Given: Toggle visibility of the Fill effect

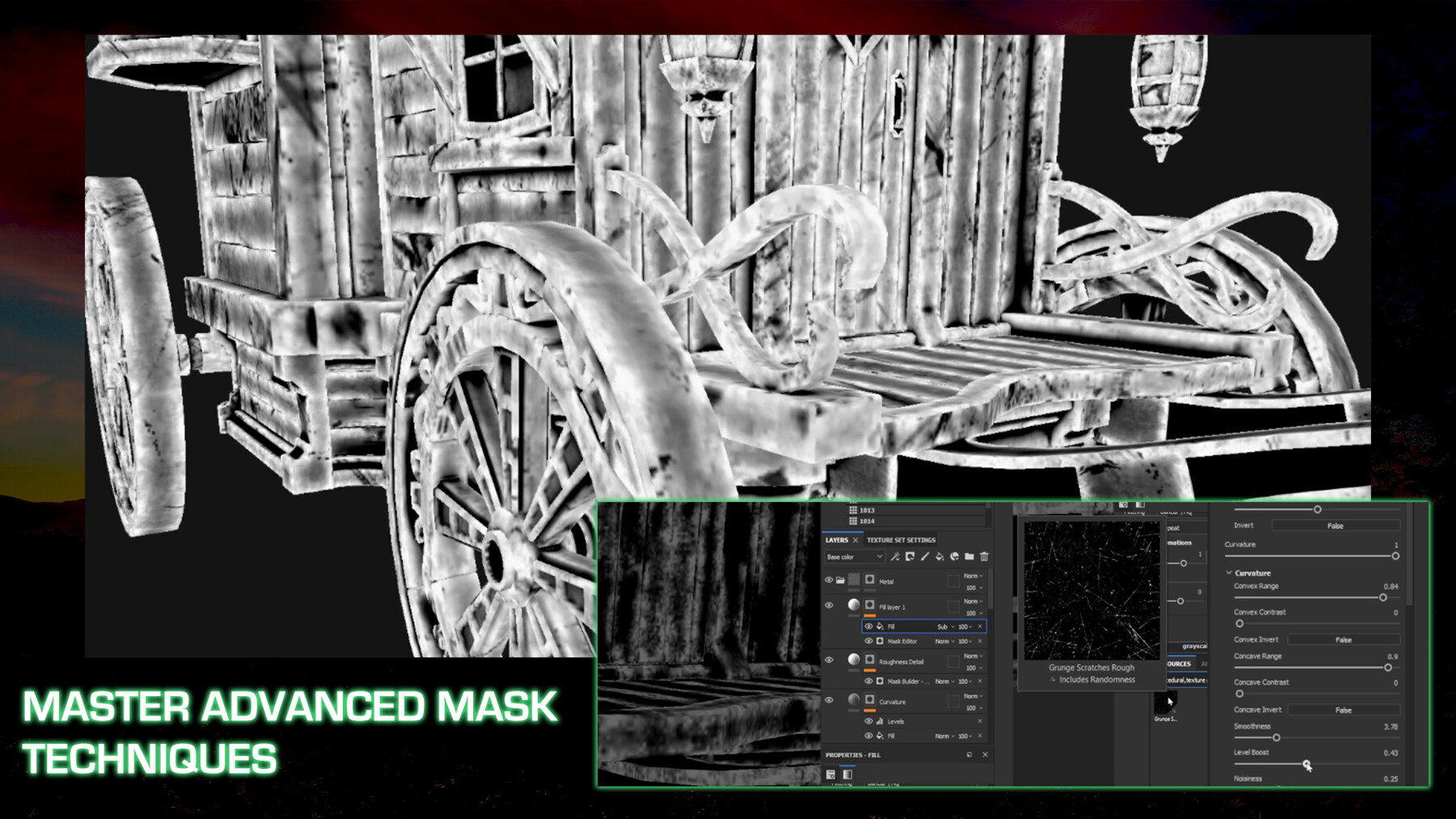Looking at the screenshot, I should [x=870, y=626].
